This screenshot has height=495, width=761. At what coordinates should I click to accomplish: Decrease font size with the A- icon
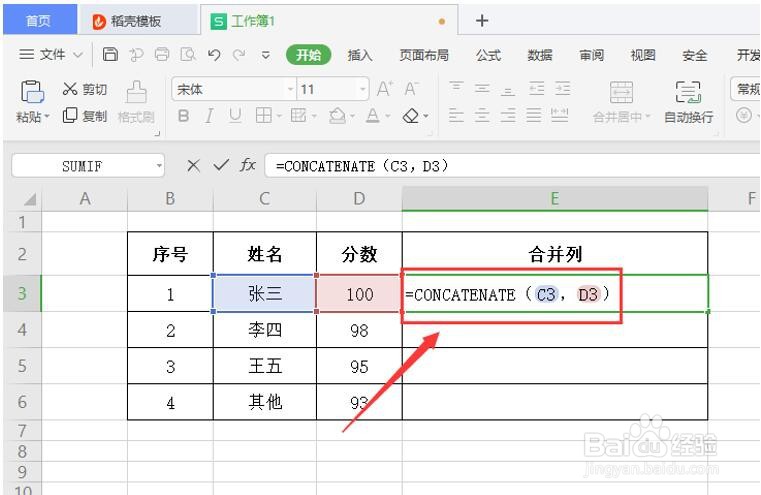coord(411,89)
